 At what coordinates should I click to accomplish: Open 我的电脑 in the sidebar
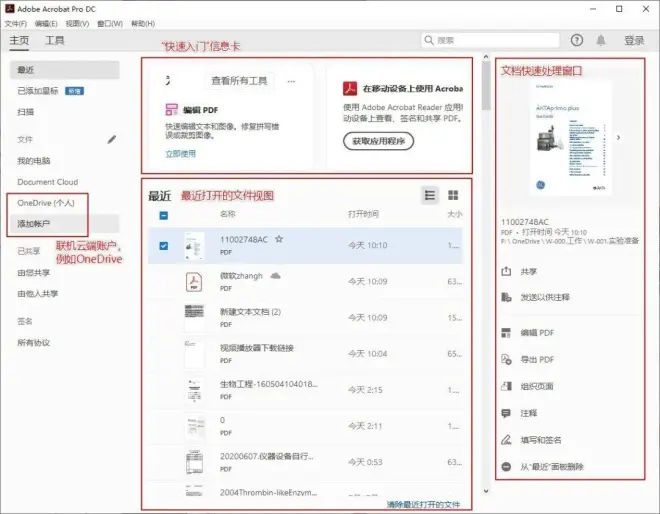coord(34,161)
